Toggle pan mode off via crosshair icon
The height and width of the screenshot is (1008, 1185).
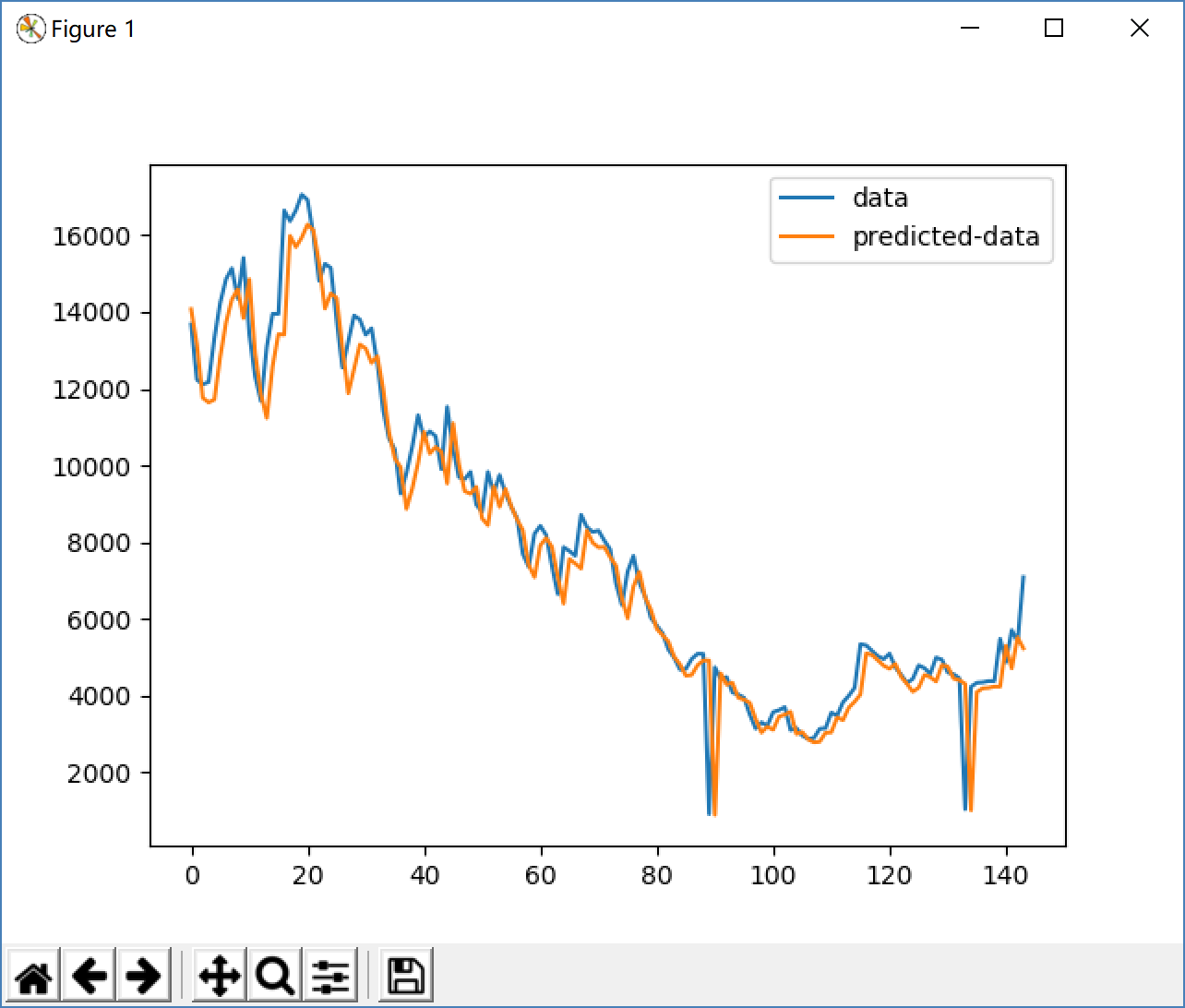click(218, 973)
